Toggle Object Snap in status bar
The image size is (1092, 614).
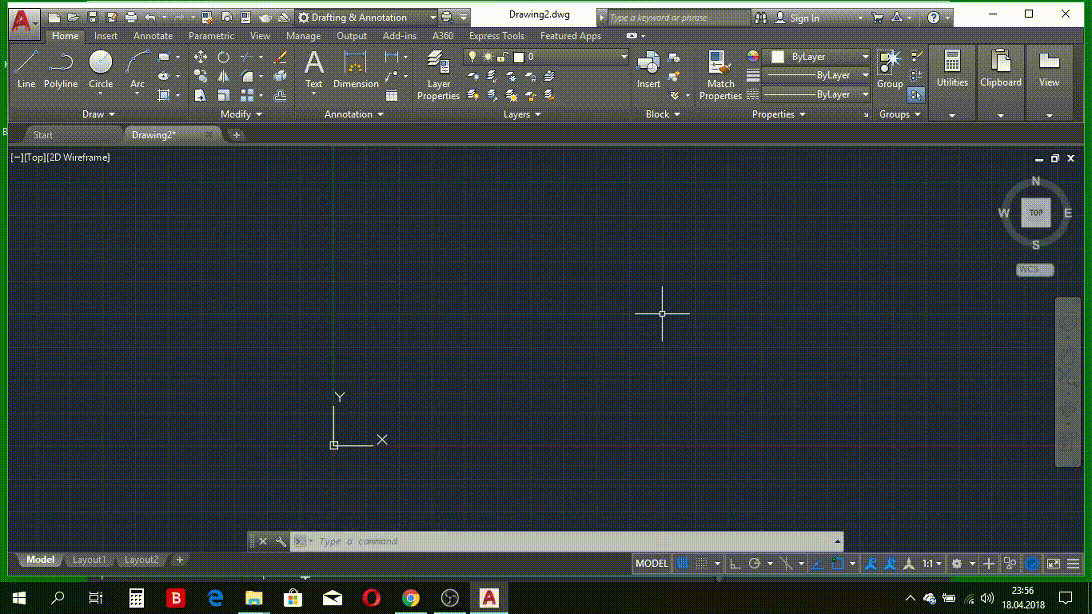(837, 564)
